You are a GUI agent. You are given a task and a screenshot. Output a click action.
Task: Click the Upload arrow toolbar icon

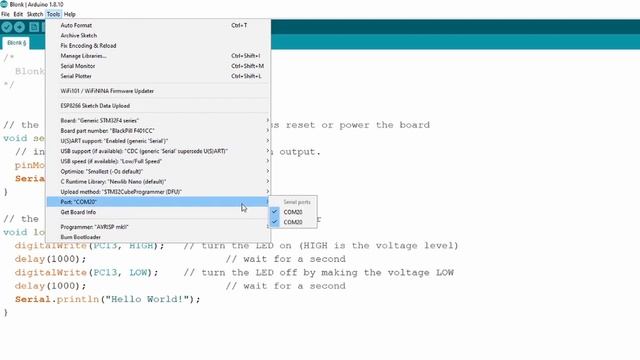[20, 27]
